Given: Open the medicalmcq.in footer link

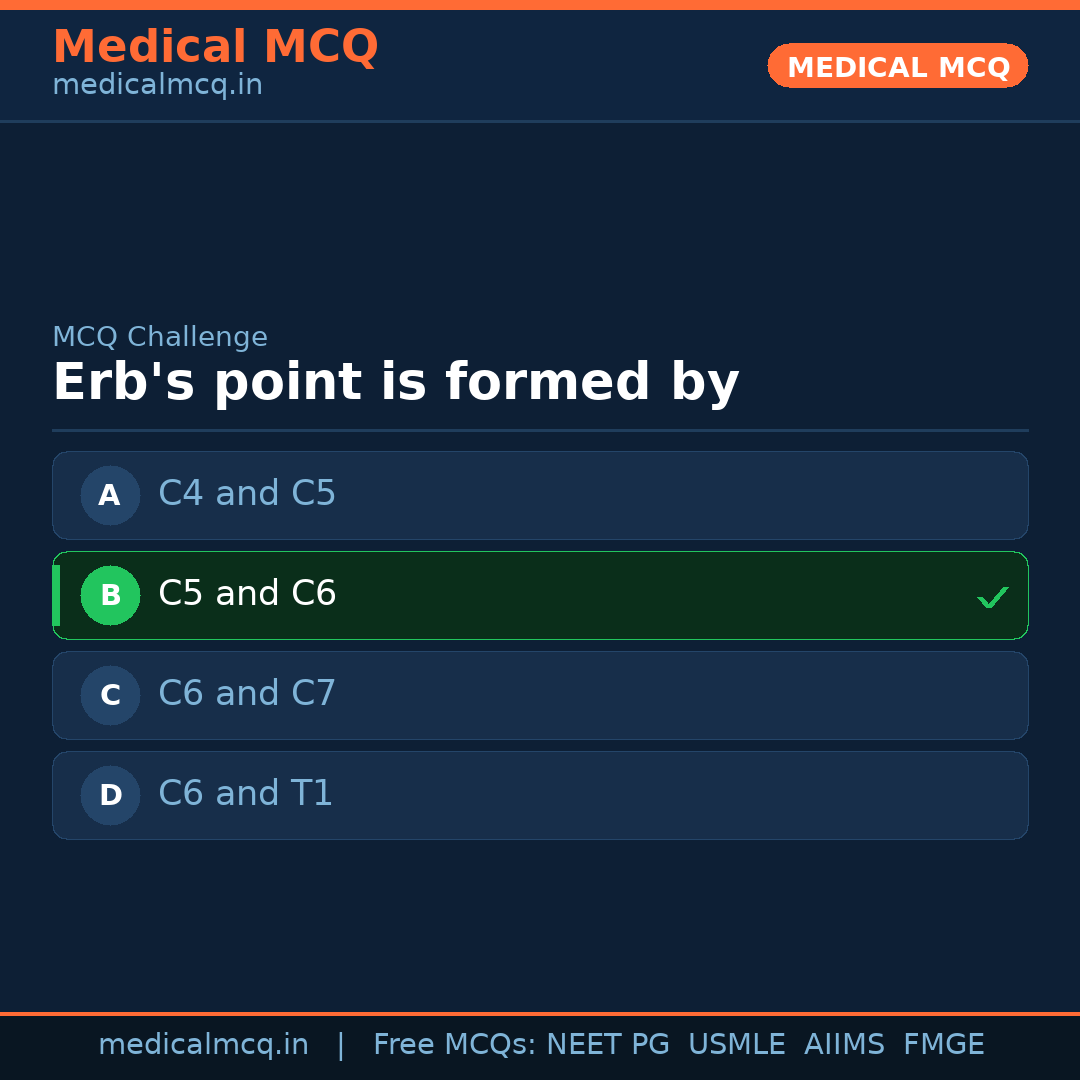Looking at the screenshot, I should pos(204,1044).
